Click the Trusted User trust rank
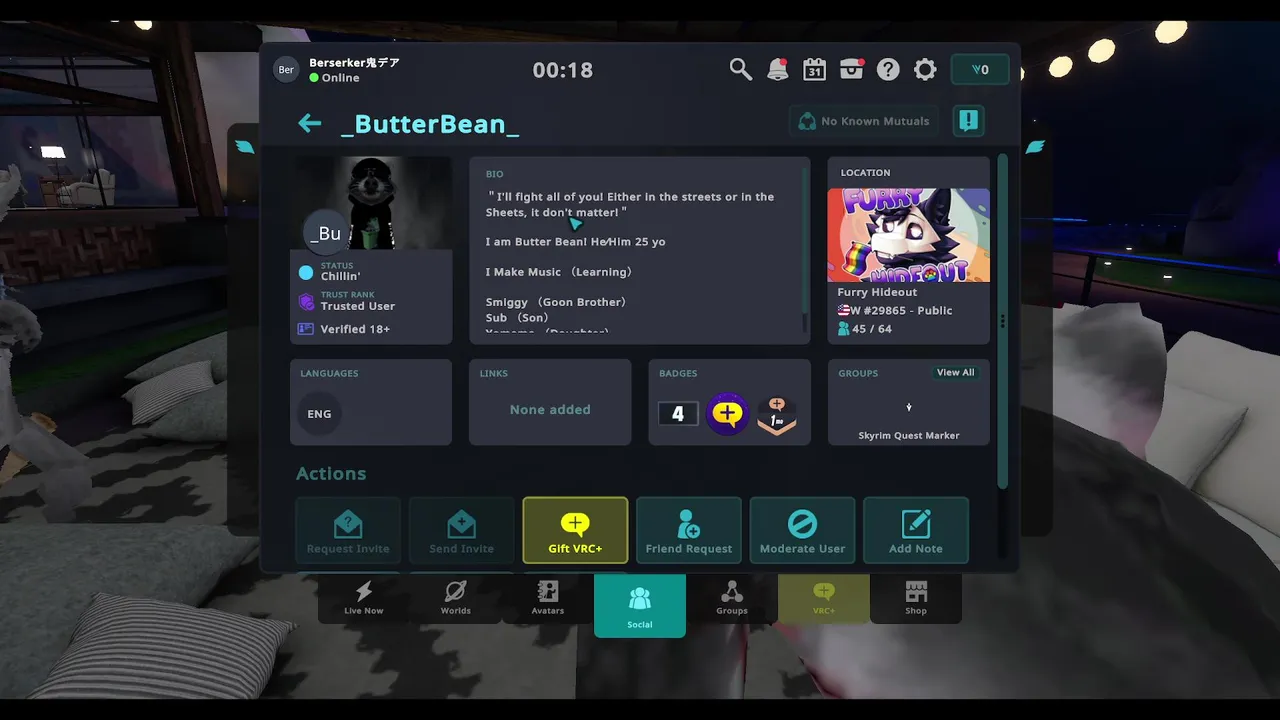 (358, 306)
